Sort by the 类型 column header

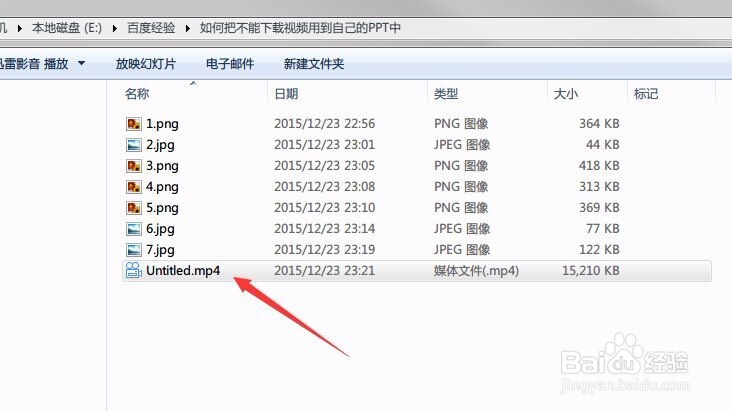(x=446, y=94)
